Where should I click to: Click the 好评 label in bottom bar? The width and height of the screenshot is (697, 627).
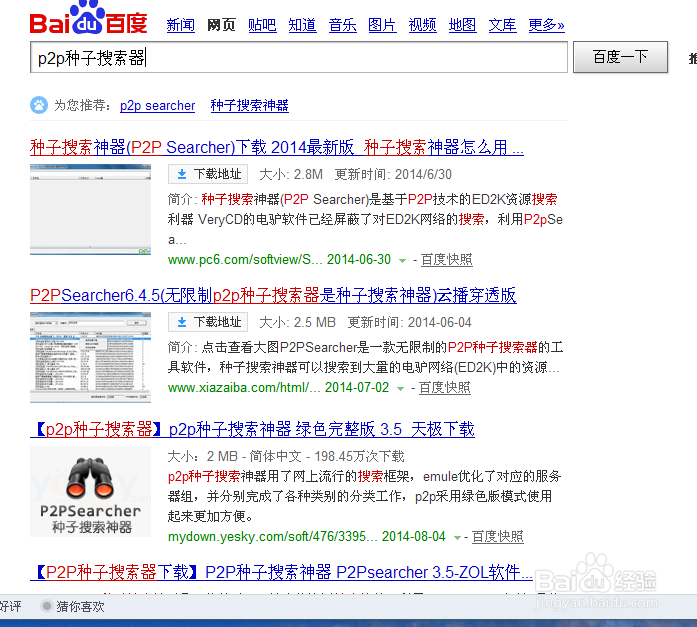[x=10, y=607]
